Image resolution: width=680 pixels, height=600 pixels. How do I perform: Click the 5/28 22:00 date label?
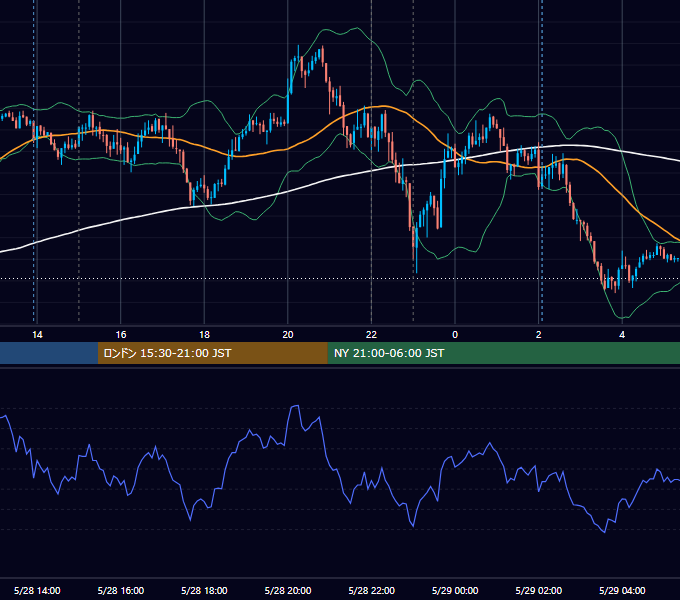tap(372, 590)
